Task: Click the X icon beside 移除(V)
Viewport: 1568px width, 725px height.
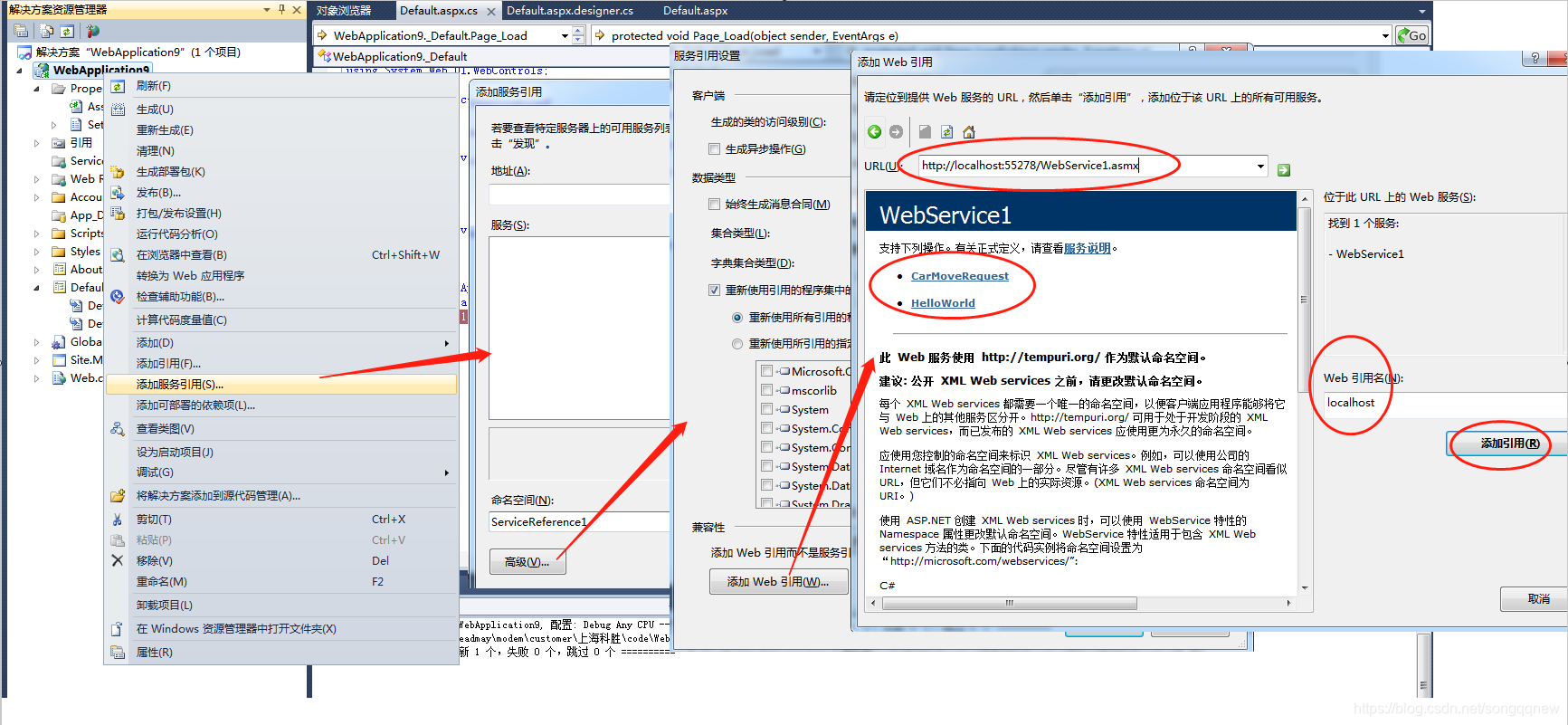Action: pyautogui.click(x=118, y=561)
